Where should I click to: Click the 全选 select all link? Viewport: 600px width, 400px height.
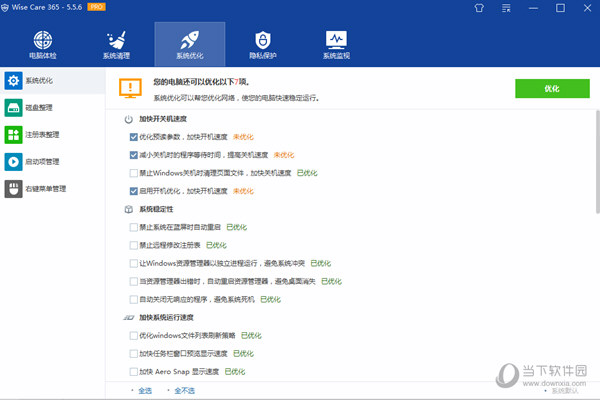click(x=145, y=390)
